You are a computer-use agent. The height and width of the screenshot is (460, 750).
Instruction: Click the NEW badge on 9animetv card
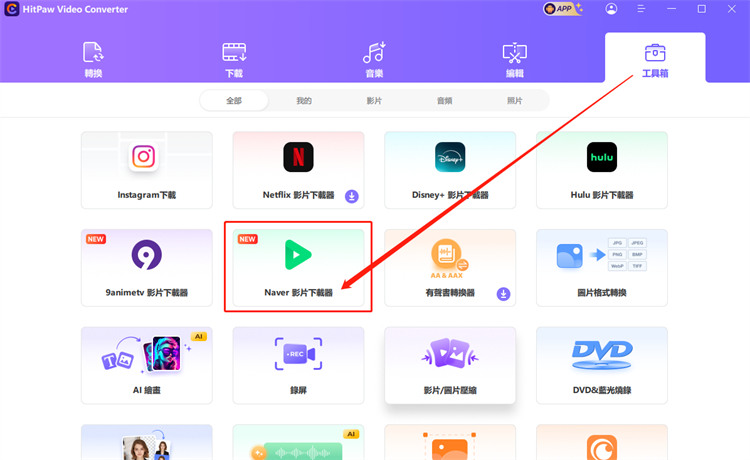point(96,239)
